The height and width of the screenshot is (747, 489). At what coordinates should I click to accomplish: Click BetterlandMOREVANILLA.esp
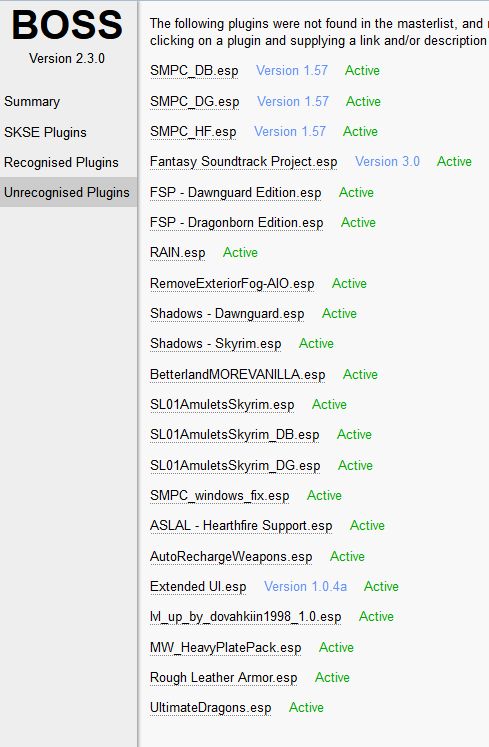237,374
